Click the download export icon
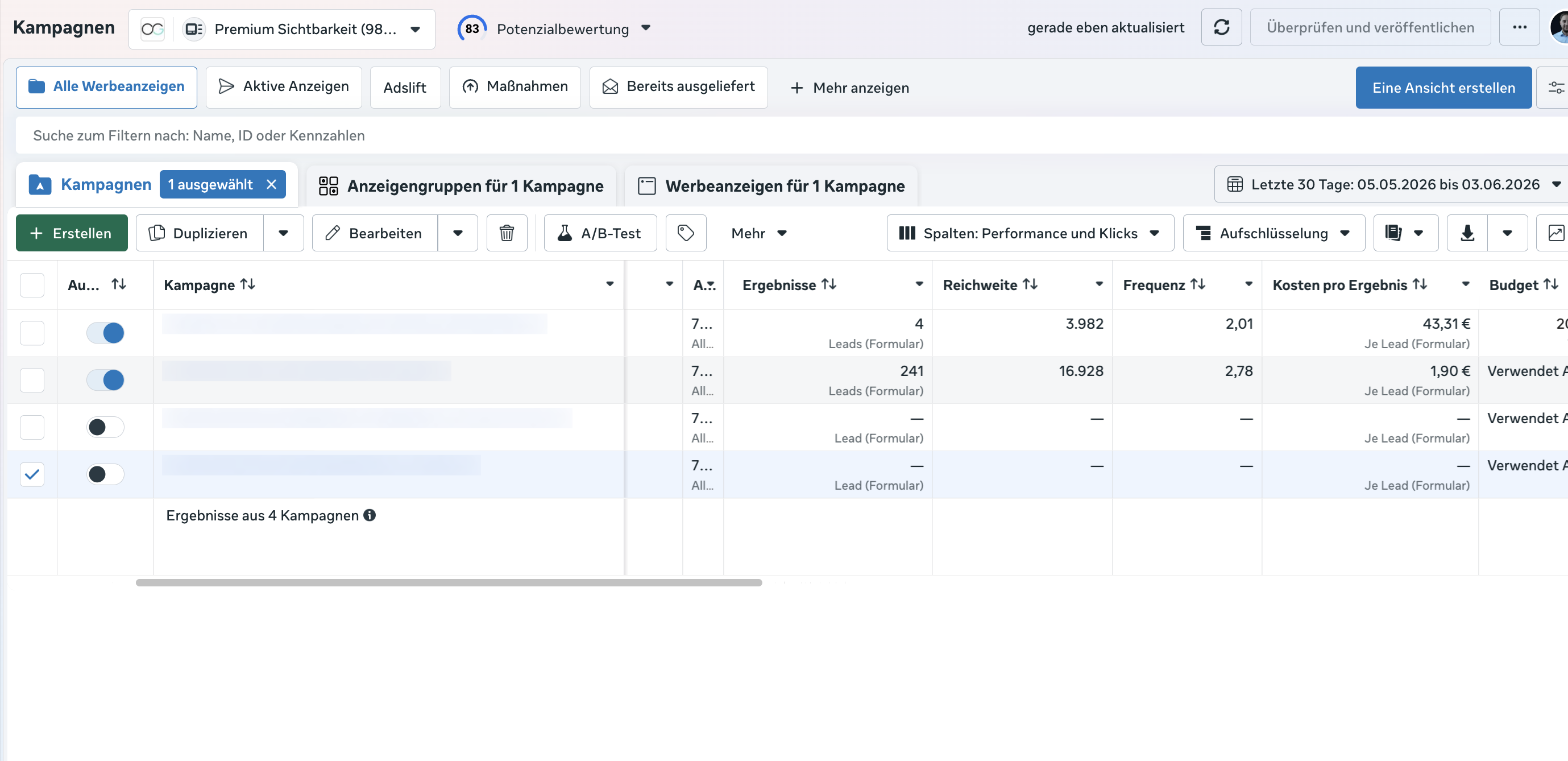The image size is (1568, 761). 1467,233
